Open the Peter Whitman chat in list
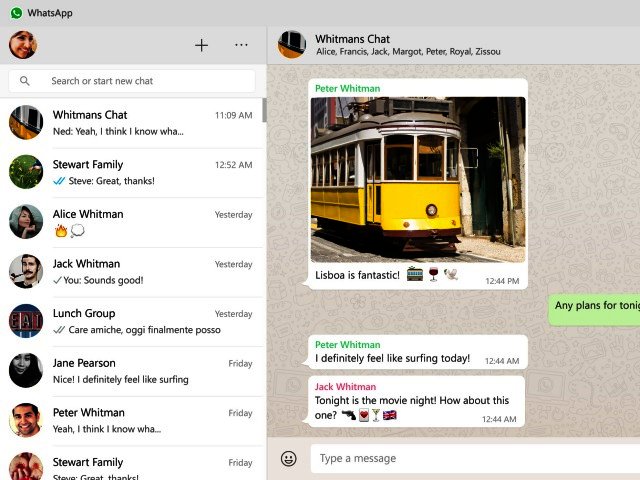Viewport: 640px width, 480px height. (x=133, y=421)
